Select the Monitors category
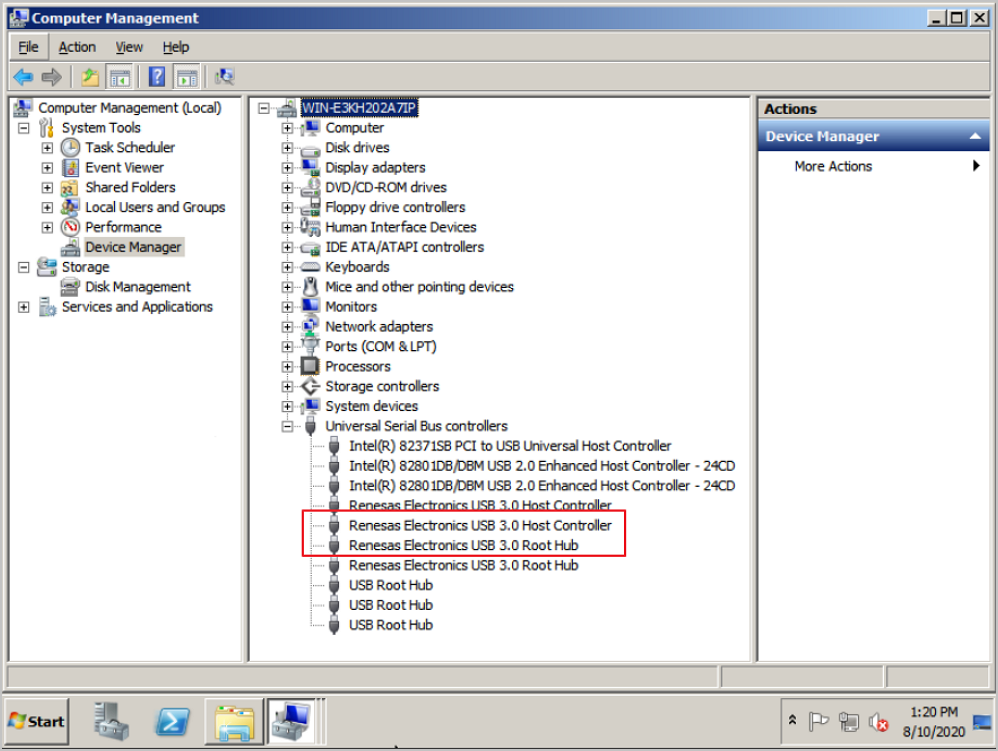 [x=351, y=307]
